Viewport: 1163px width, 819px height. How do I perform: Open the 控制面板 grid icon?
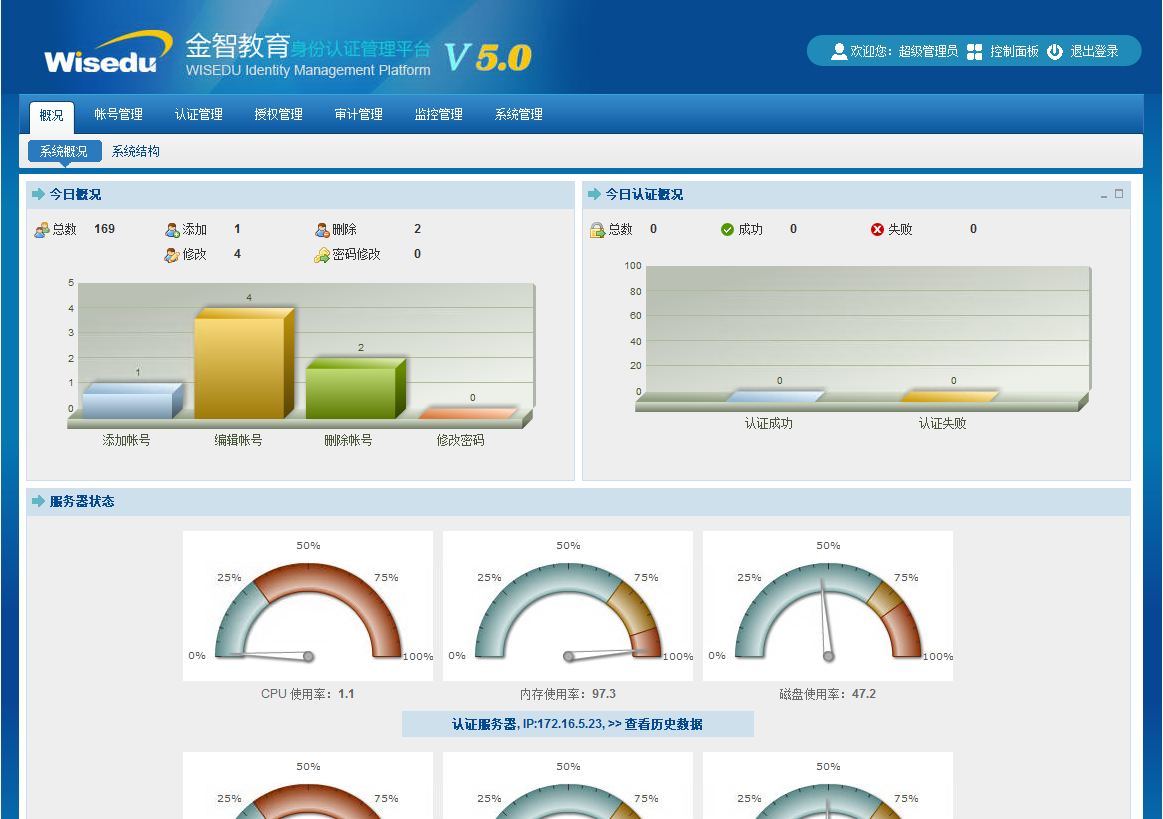975,52
